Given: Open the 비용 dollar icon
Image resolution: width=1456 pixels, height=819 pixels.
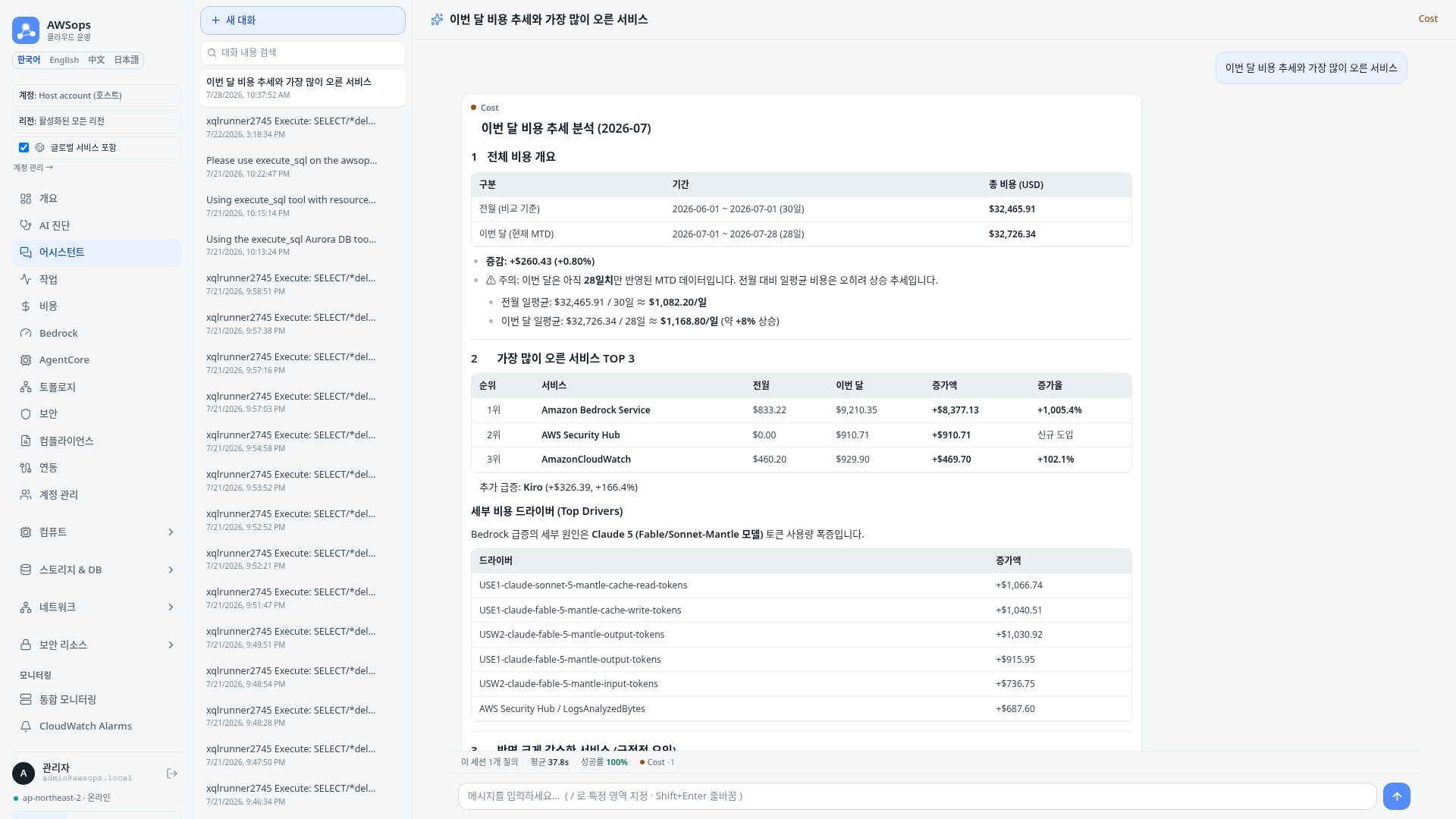Looking at the screenshot, I should (x=26, y=306).
